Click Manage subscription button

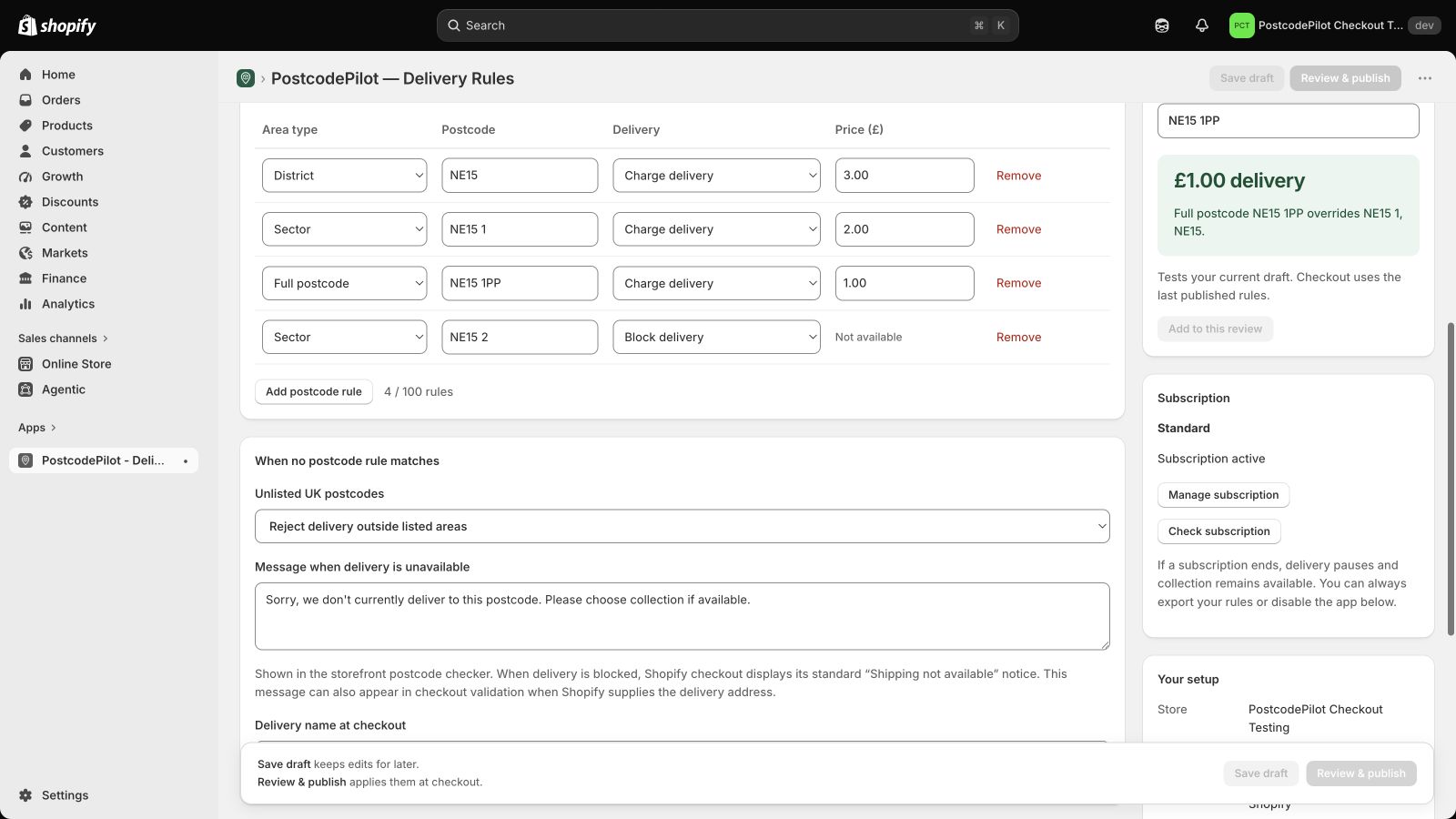pos(1223,495)
